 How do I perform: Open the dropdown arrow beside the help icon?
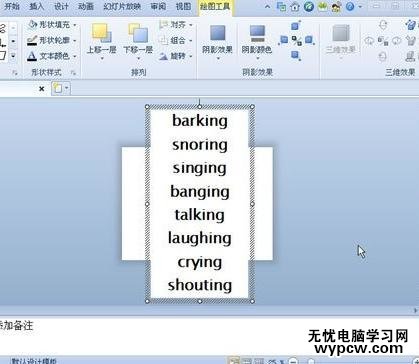[360, 7]
